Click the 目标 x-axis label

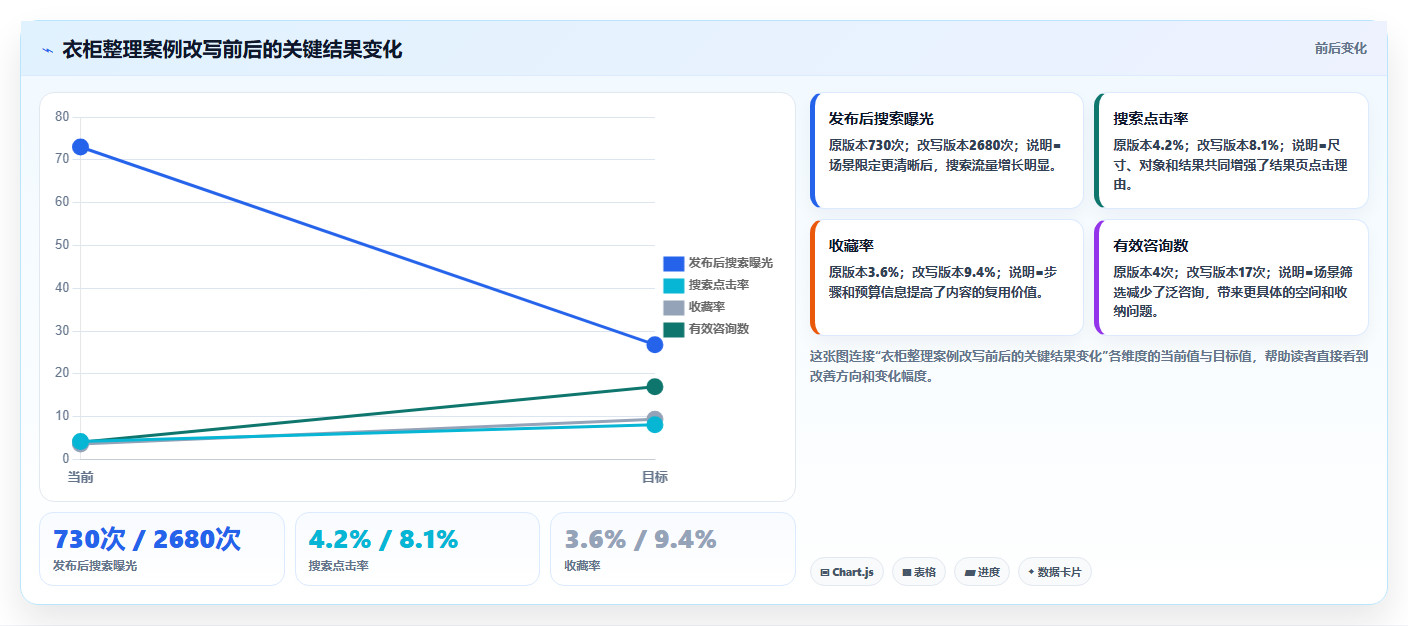[x=655, y=477]
